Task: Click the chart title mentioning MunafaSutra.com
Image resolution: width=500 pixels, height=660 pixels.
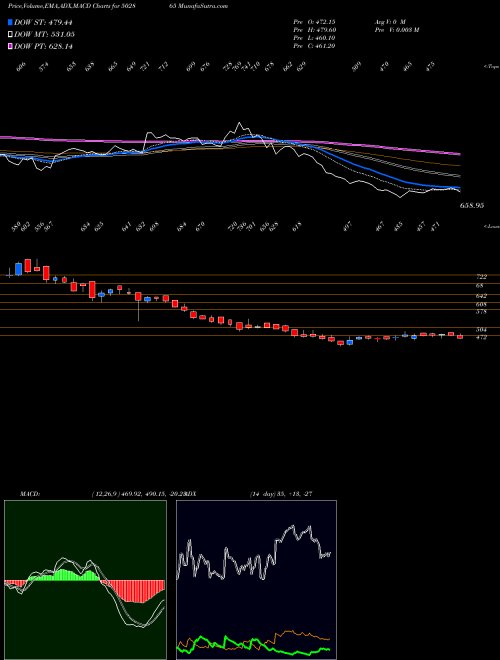Action: point(118,6)
